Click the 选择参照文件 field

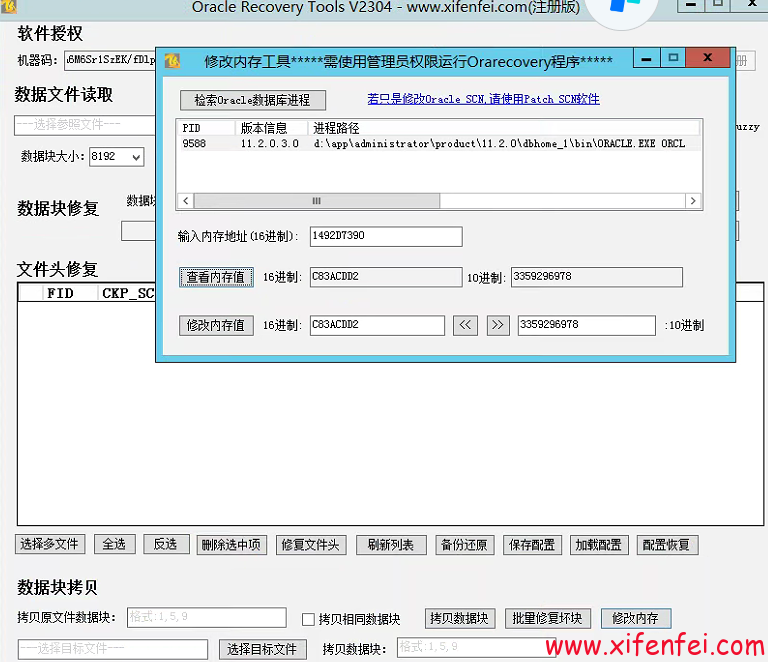pos(85,125)
